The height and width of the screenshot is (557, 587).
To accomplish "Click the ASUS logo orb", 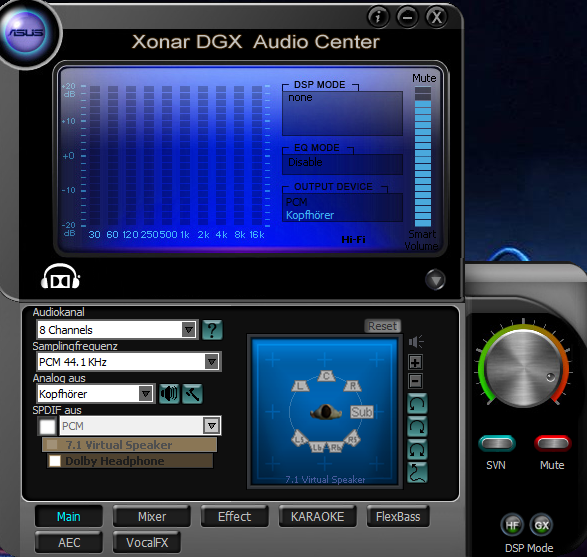I will click(26, 33).
